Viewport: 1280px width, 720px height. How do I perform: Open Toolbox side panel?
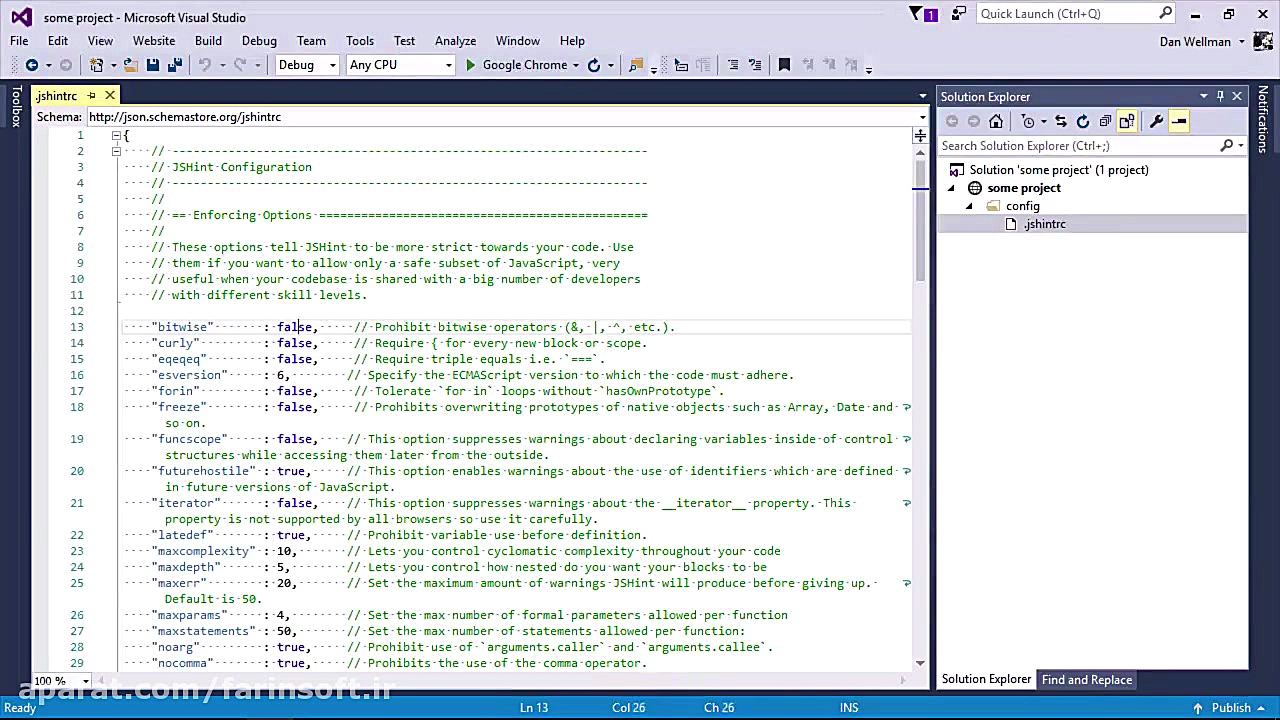click(x=16, y=107)
